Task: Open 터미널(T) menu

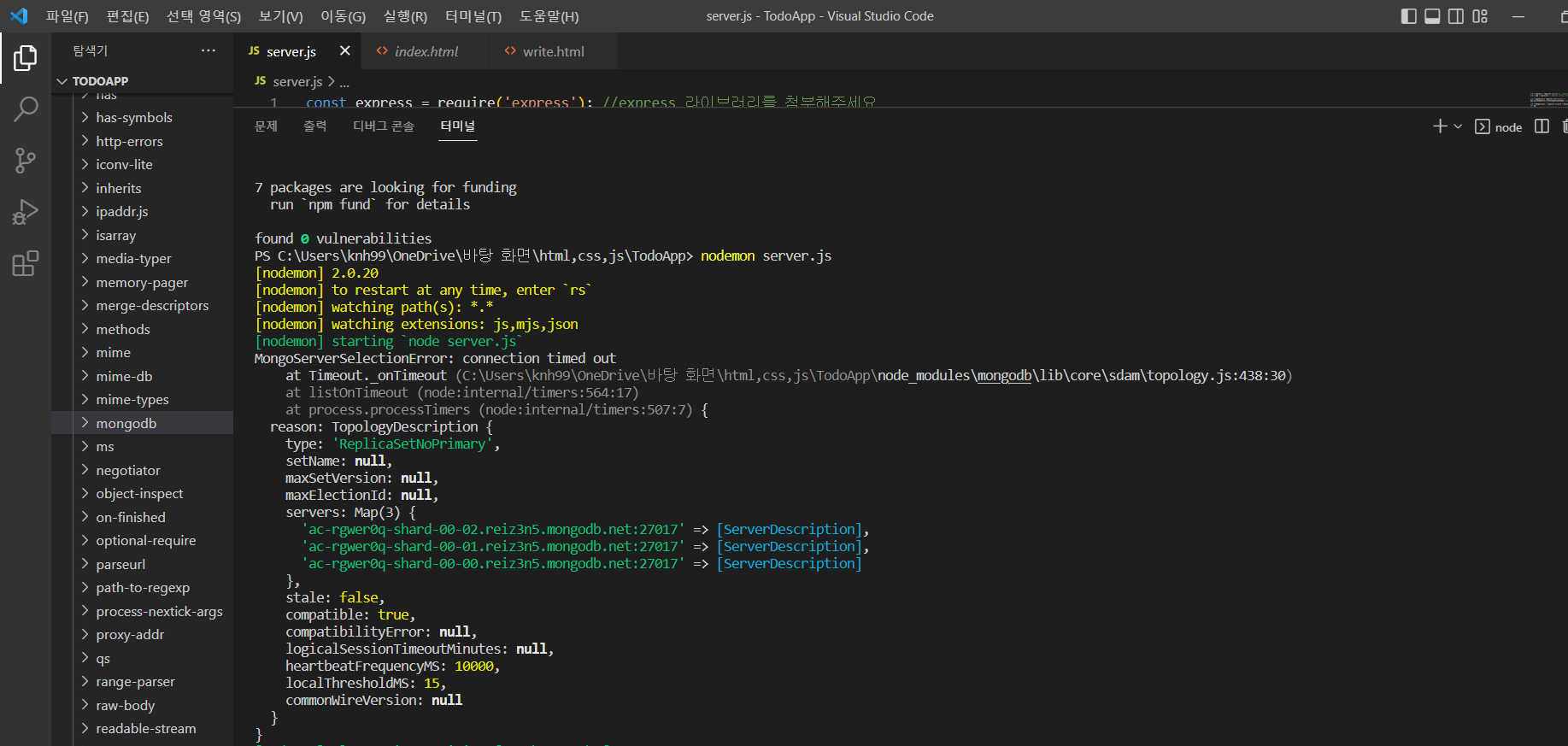Action: pyautogui.click(x=473, y=16)
